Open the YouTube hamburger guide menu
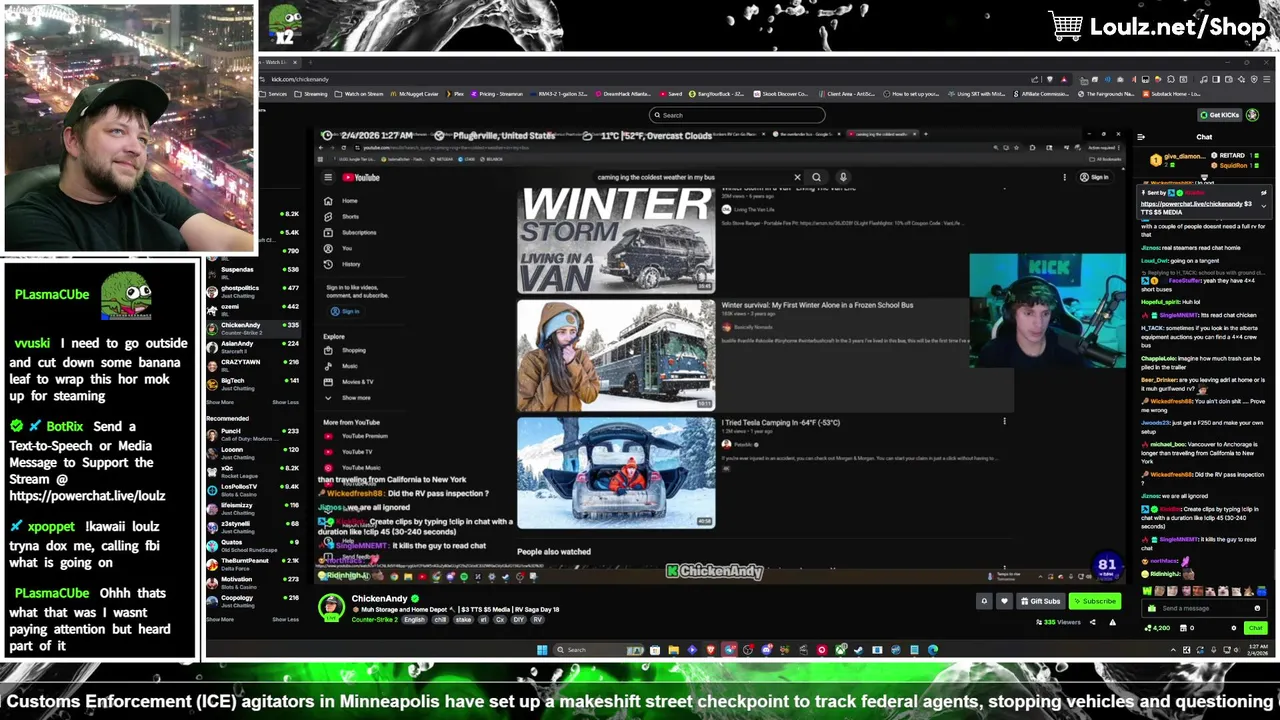Screen dimensions: 1280x720 pyautogui.click(x=327, y=178)
